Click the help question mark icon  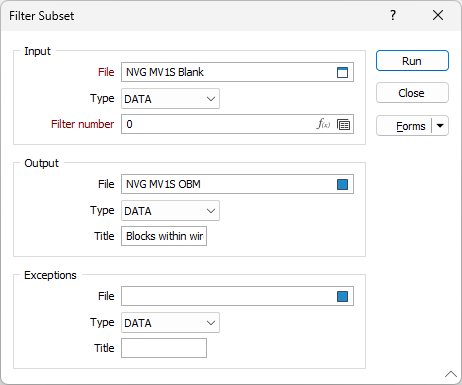click(x=393, y=15)
